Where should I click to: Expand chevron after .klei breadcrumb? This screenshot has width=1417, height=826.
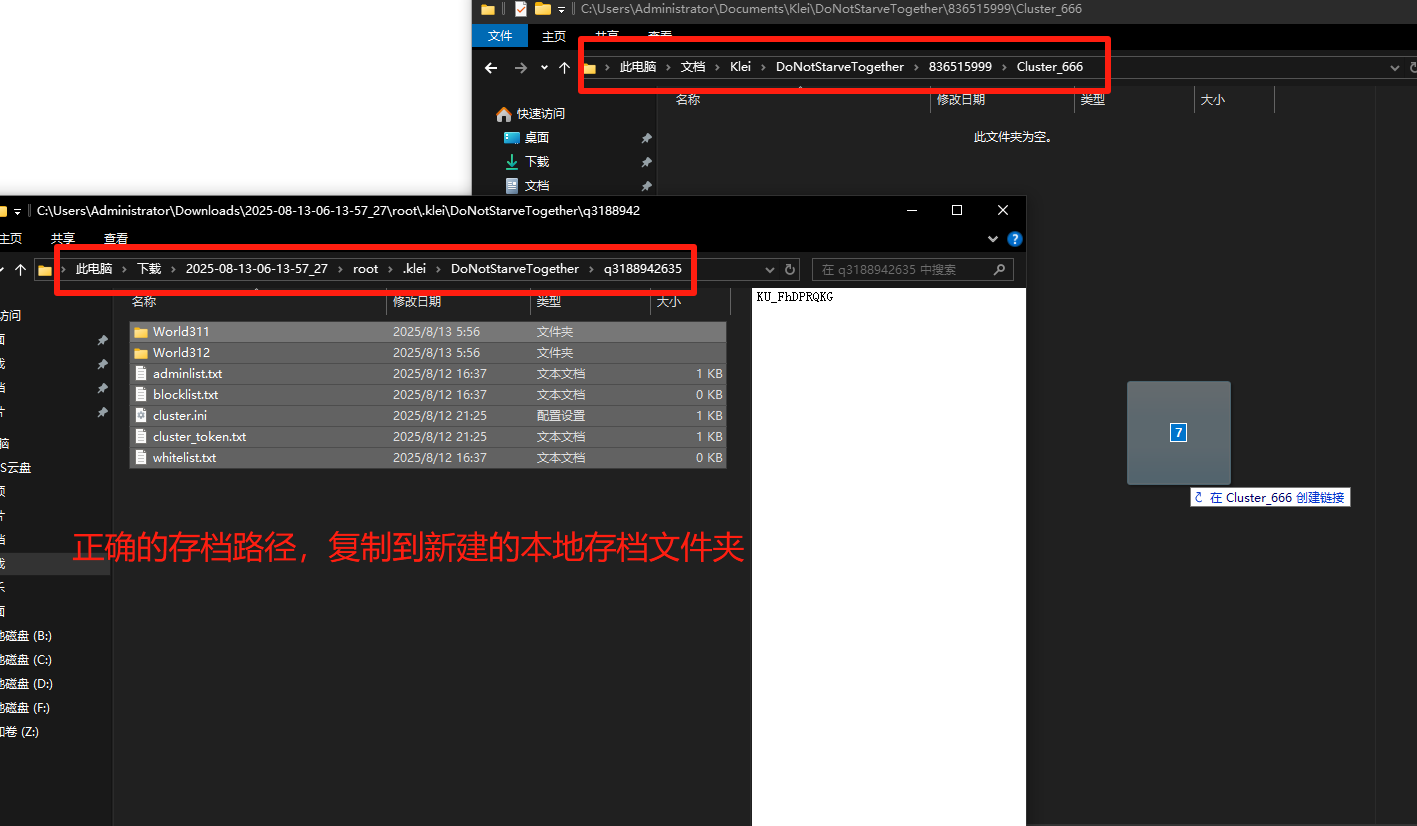[x=439, y=269]
